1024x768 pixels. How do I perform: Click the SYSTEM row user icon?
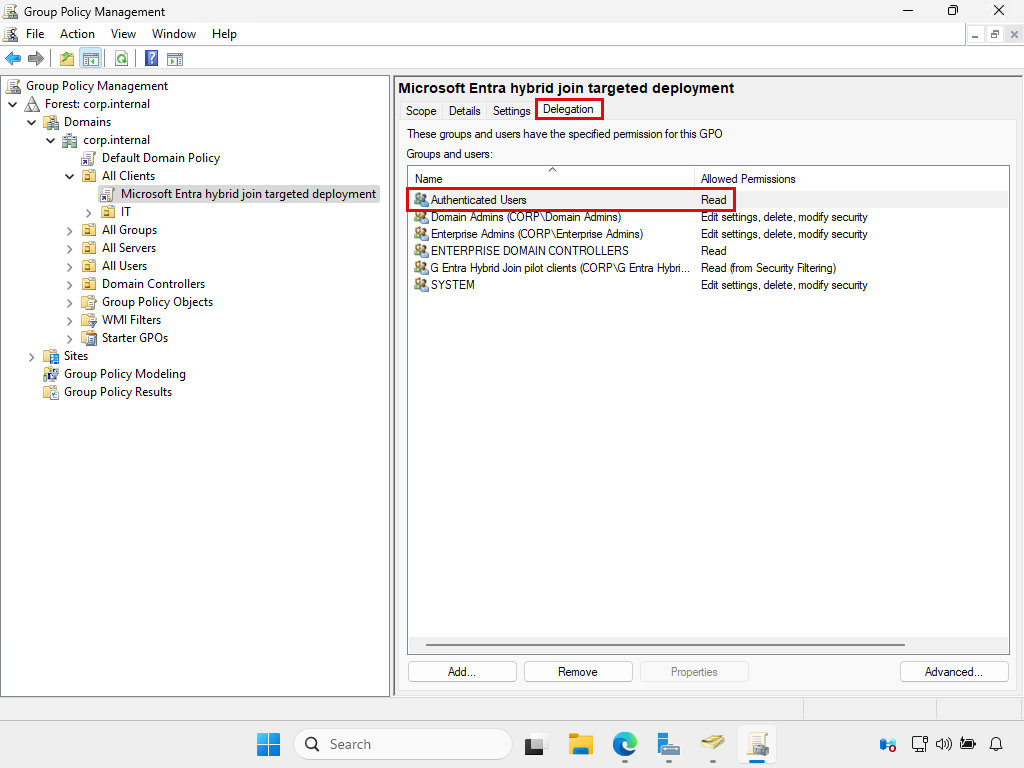click(x=421, y=285)
